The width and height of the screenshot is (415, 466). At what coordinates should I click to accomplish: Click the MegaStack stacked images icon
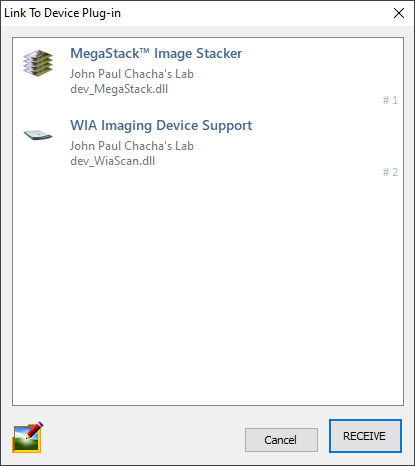38,63
